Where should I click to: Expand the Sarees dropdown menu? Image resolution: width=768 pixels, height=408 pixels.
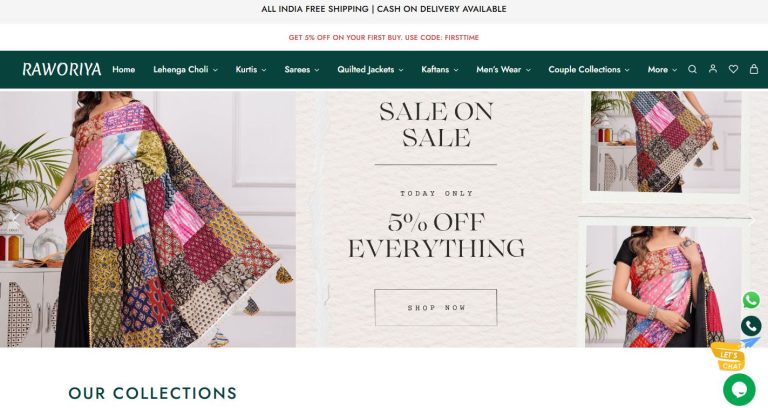pos(301,70)
